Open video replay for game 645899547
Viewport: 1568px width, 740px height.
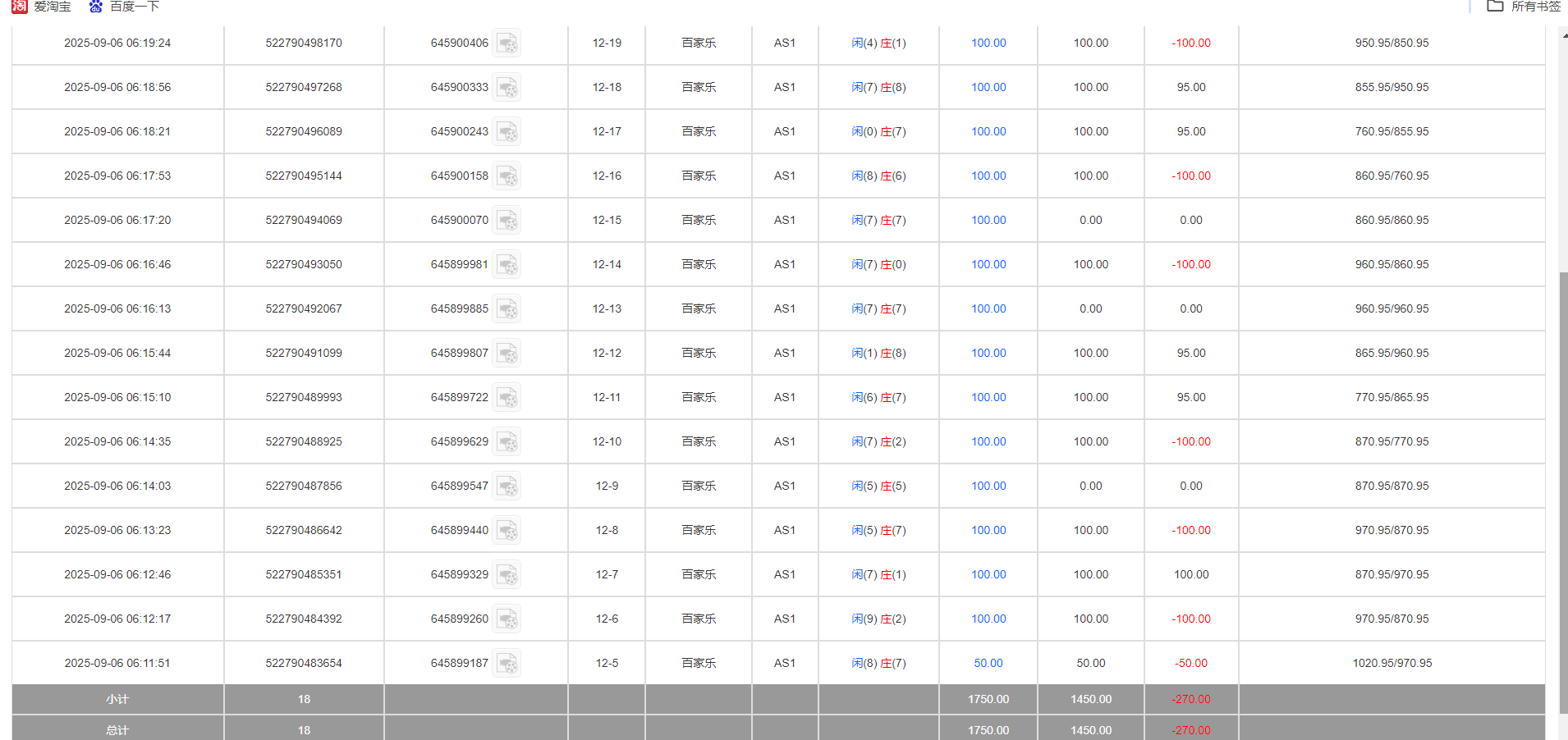pyautogui.click(x=507, y=486)
